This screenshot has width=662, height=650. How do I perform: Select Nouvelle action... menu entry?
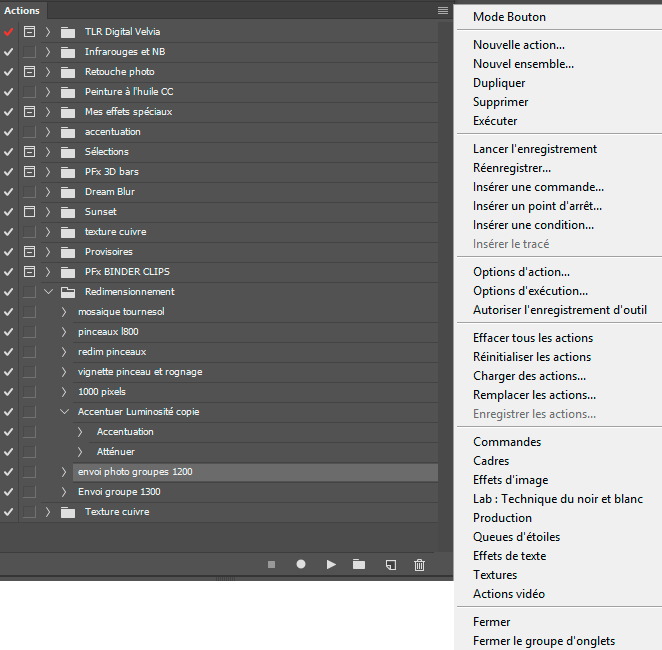coord(518,45)
